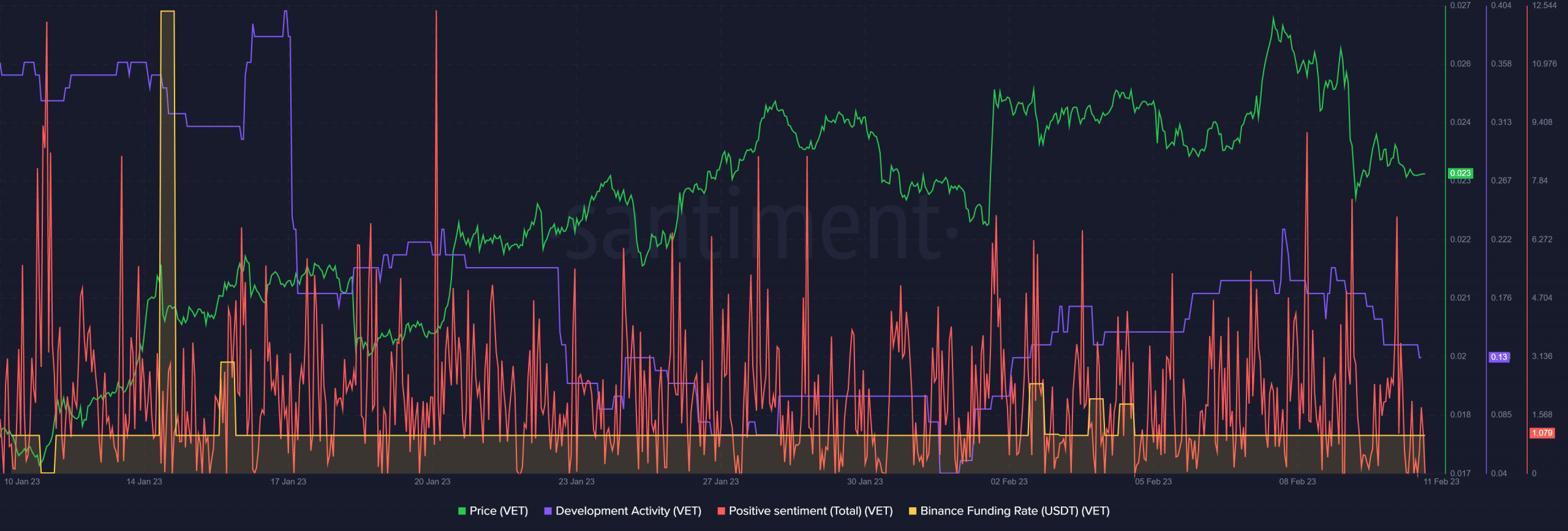This screenshot has height=531, width=1568.
Task: Click the 17 Jan 23 date label
Action: pyautogui.click(x=288, y=481)
